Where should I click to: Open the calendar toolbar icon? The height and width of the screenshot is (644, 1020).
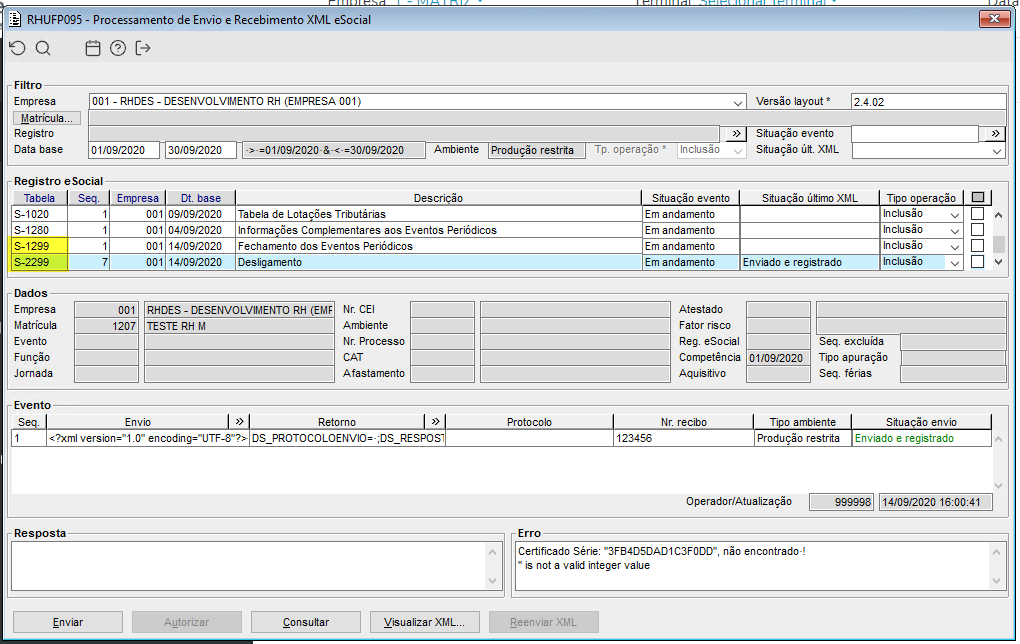pos(93,48)
